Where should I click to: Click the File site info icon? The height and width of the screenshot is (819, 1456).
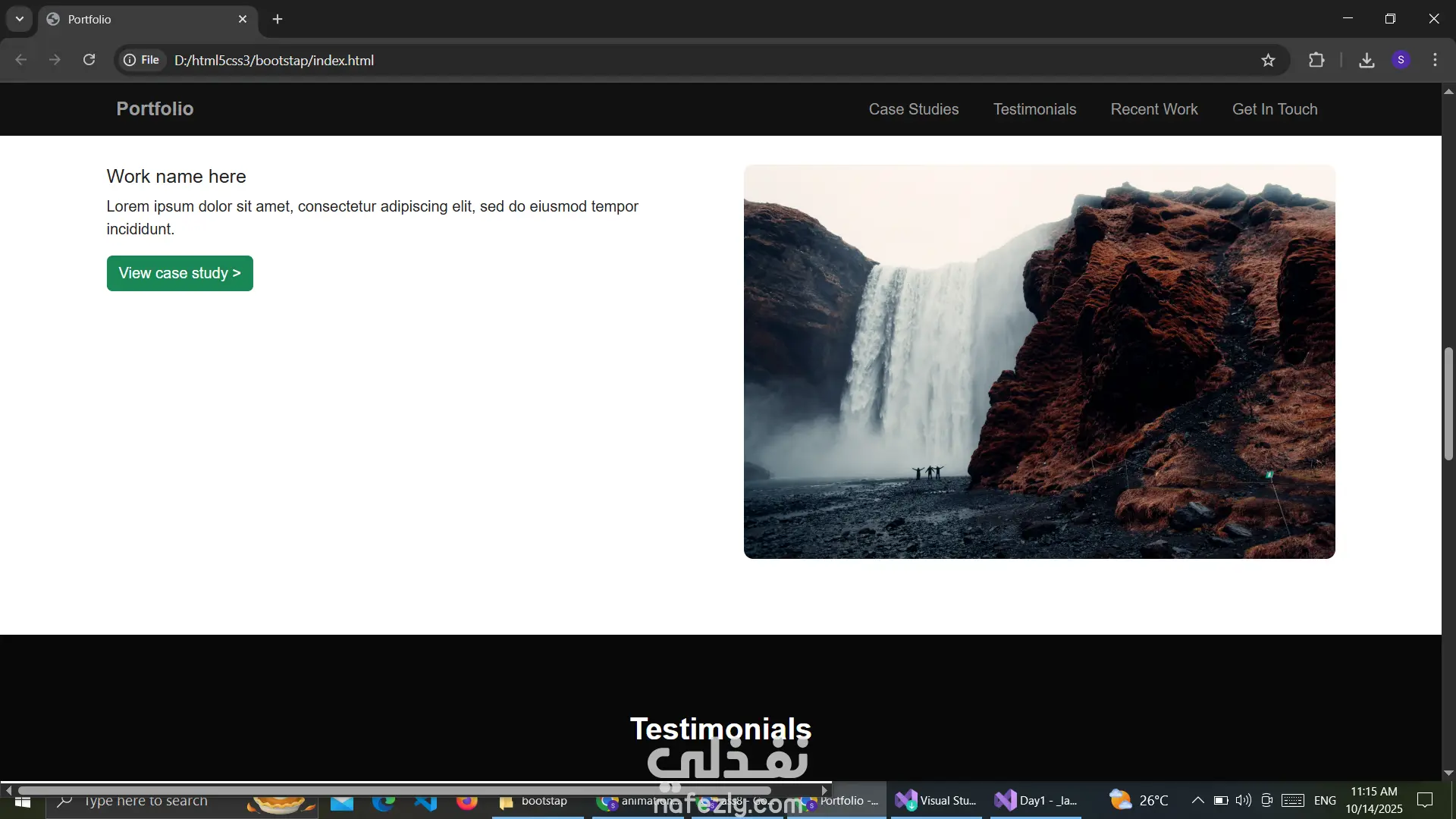point(142,60)
